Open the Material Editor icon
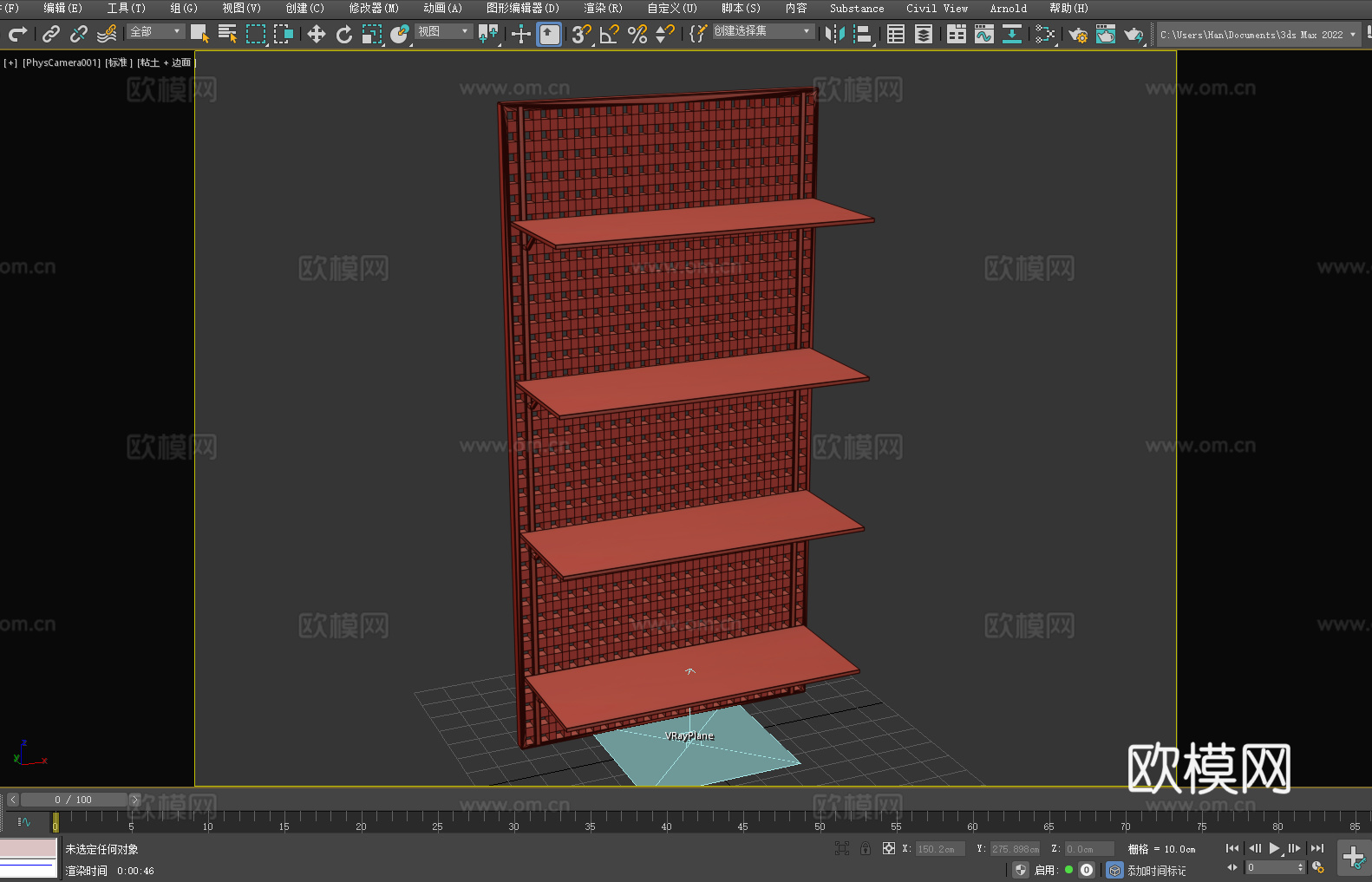The image size is (1372, 882). coord(1044,34)
